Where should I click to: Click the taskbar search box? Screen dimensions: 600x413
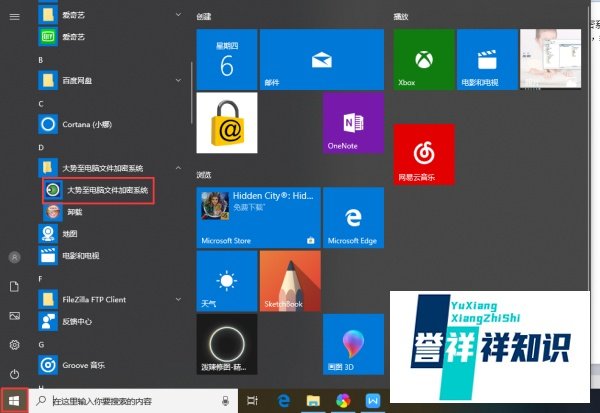pyautogui.click(x=134, y=401)
